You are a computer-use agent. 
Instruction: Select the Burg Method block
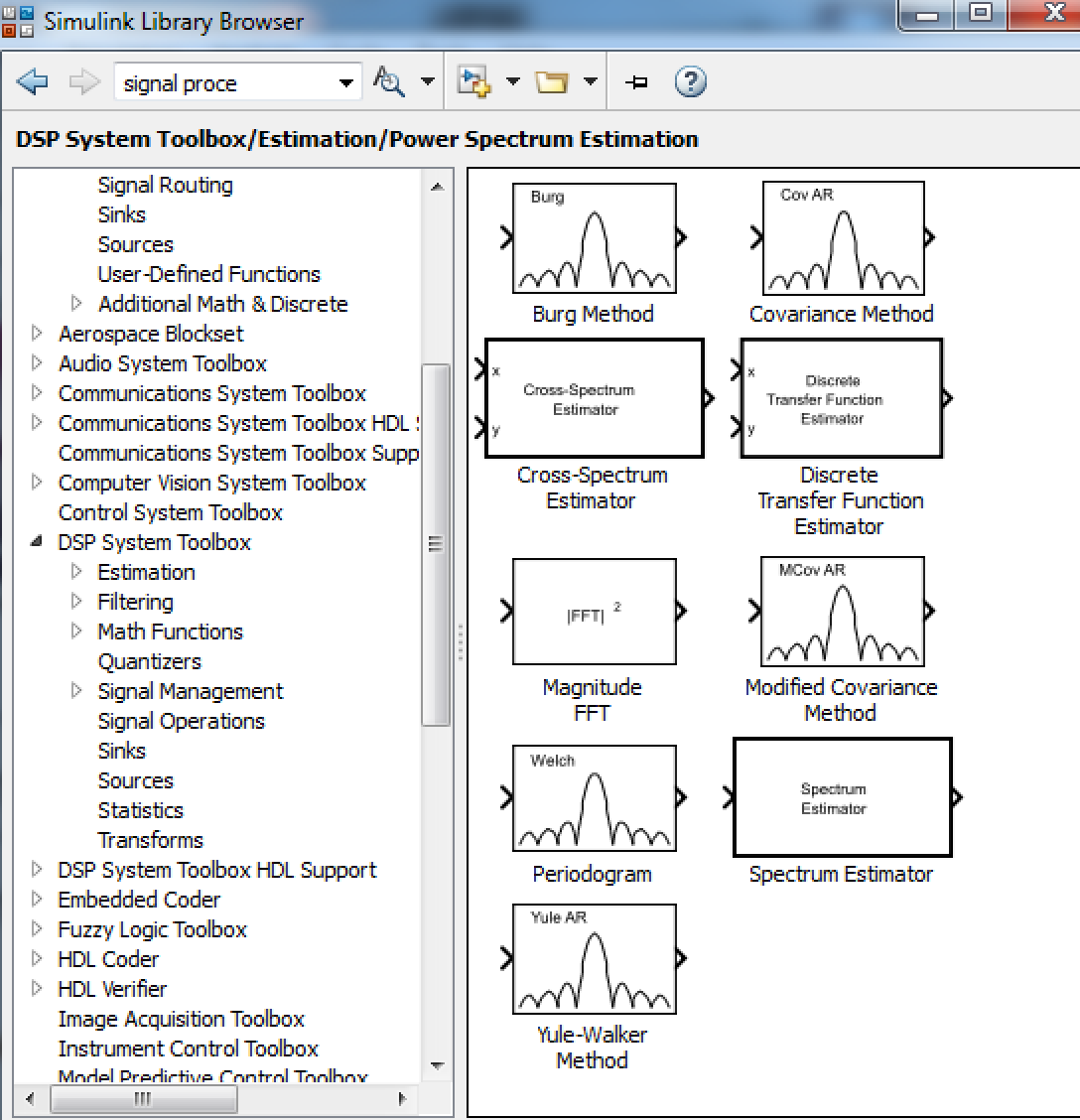click(593, 238)
